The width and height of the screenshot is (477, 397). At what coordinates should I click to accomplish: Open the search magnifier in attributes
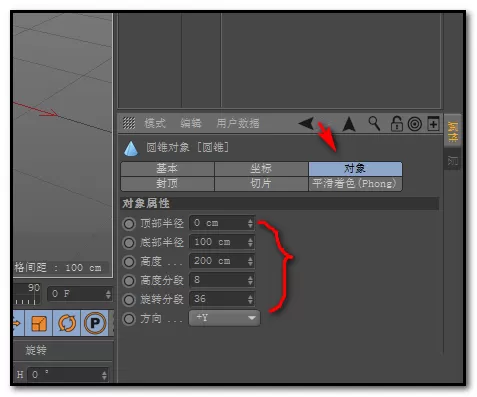374,123
